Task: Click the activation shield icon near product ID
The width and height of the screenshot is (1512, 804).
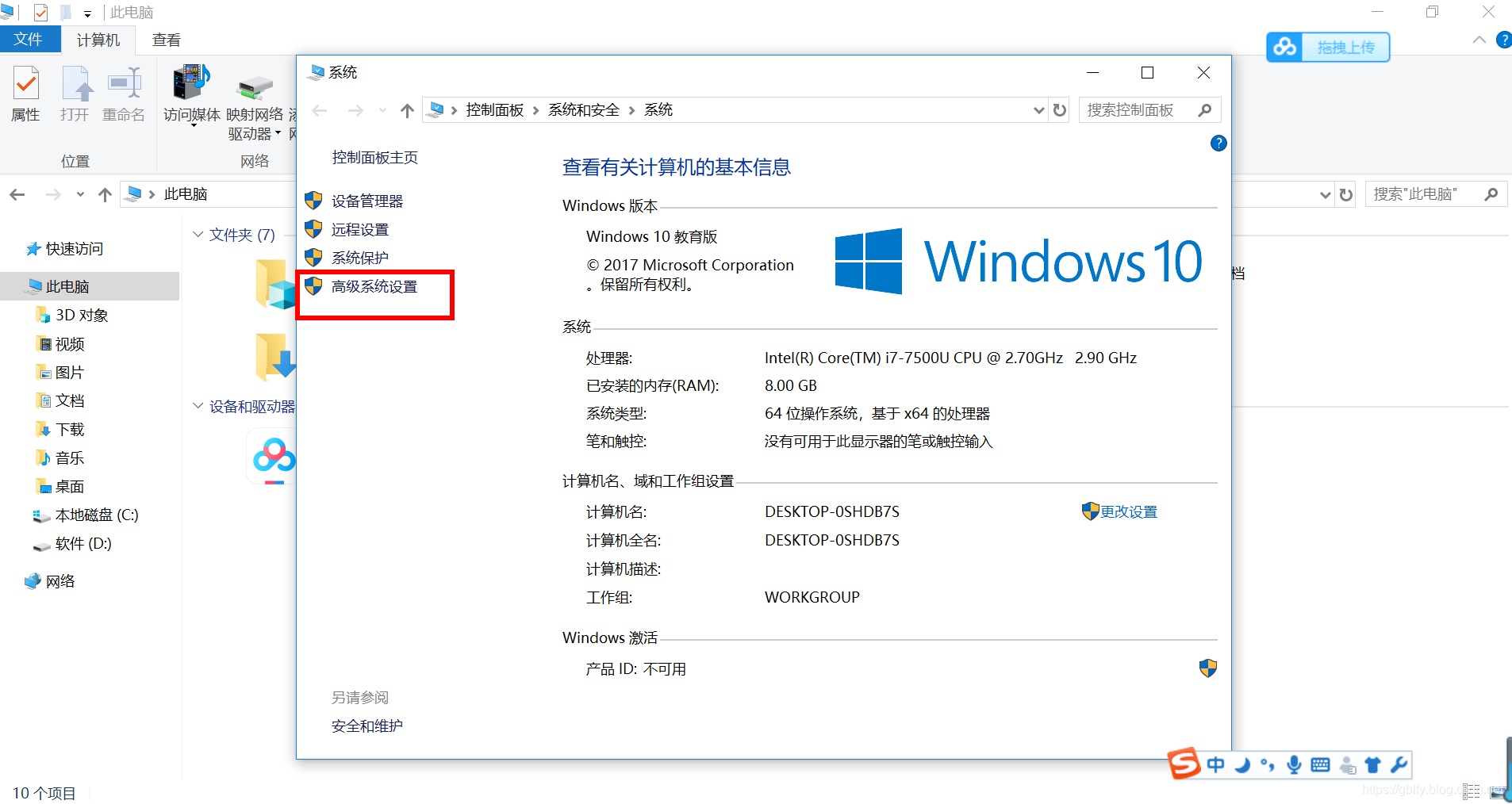Action: coord(1207,668)
